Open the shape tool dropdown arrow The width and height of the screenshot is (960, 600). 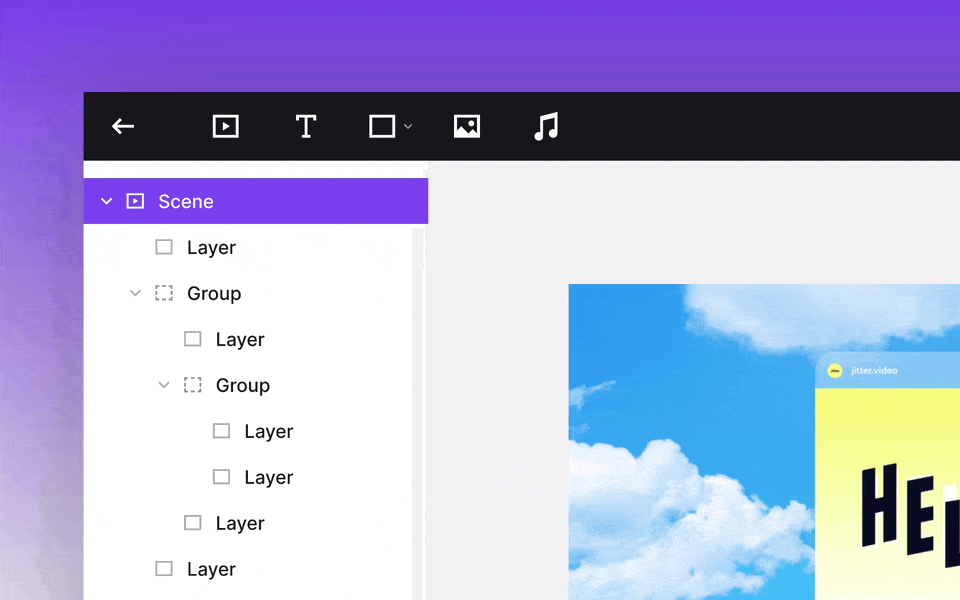(408, 127)
